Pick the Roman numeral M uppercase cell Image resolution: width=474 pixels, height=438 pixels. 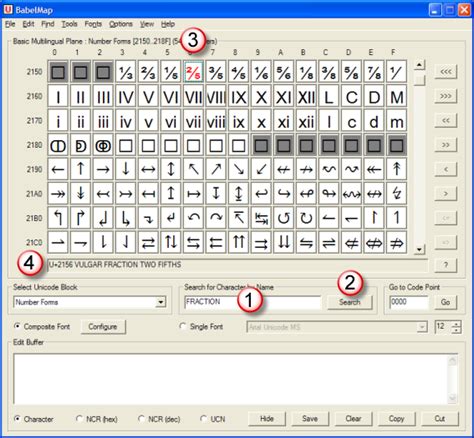click(396, 97)
